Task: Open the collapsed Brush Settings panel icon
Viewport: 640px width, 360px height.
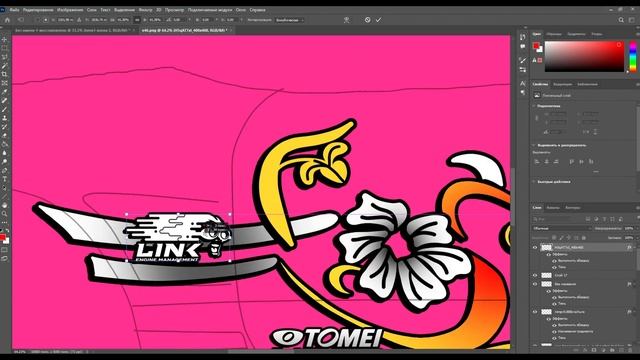Action: (x=523, y=60)
